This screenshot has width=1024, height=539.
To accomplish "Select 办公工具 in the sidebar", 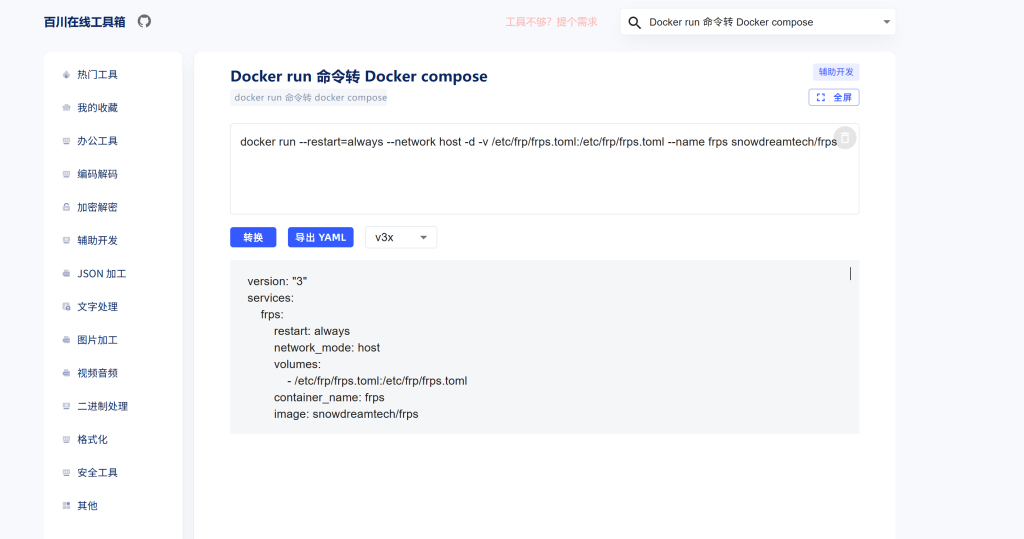I will point(97,141).
